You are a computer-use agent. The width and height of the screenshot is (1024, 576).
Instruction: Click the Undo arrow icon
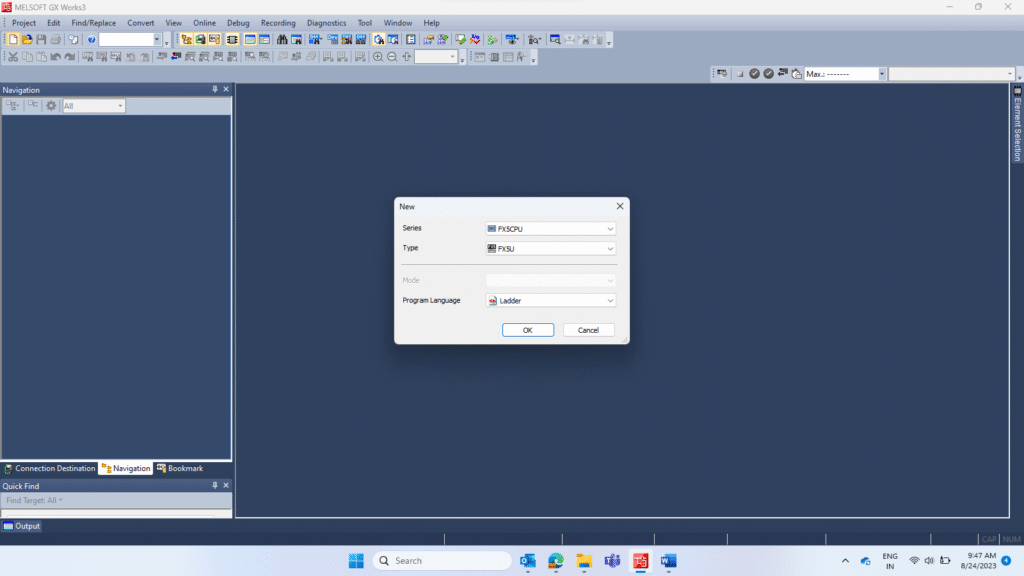point(56,57)
